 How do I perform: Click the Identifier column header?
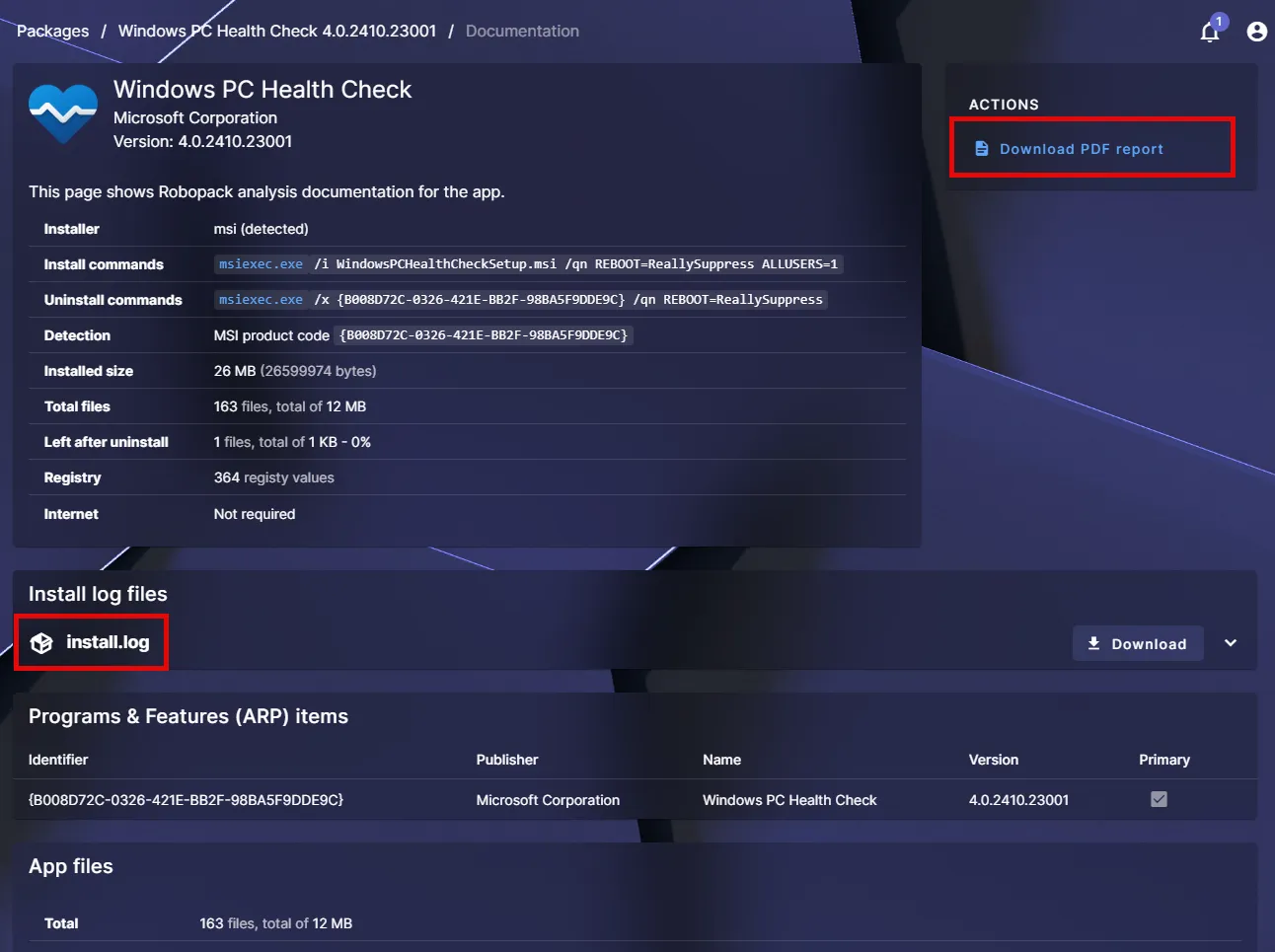click(x=58, y=760)
